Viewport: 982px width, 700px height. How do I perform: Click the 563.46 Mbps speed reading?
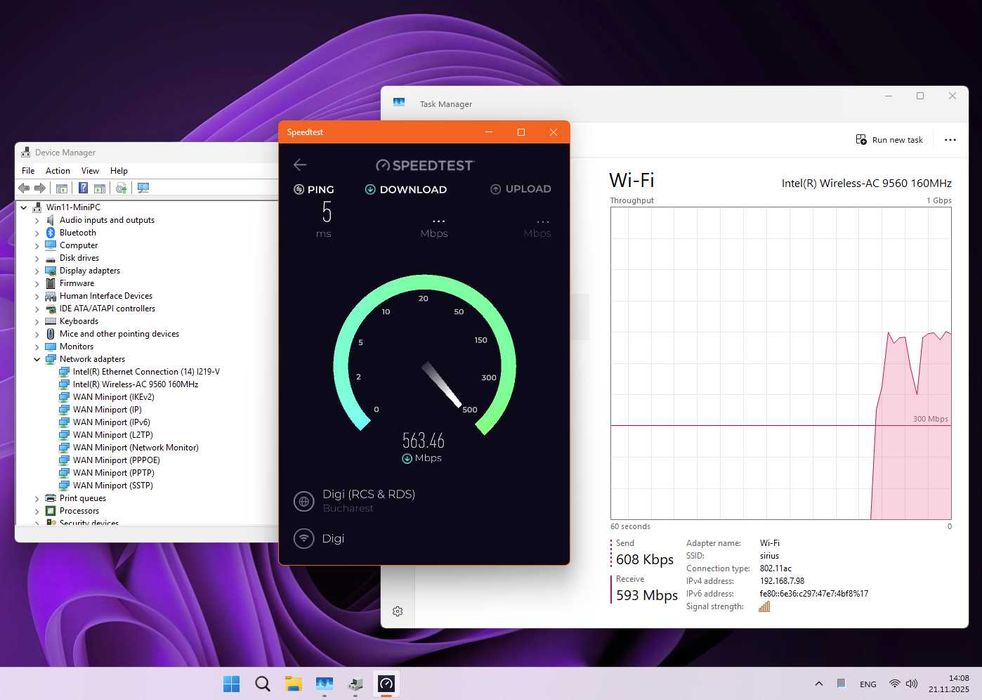point(423,441)
